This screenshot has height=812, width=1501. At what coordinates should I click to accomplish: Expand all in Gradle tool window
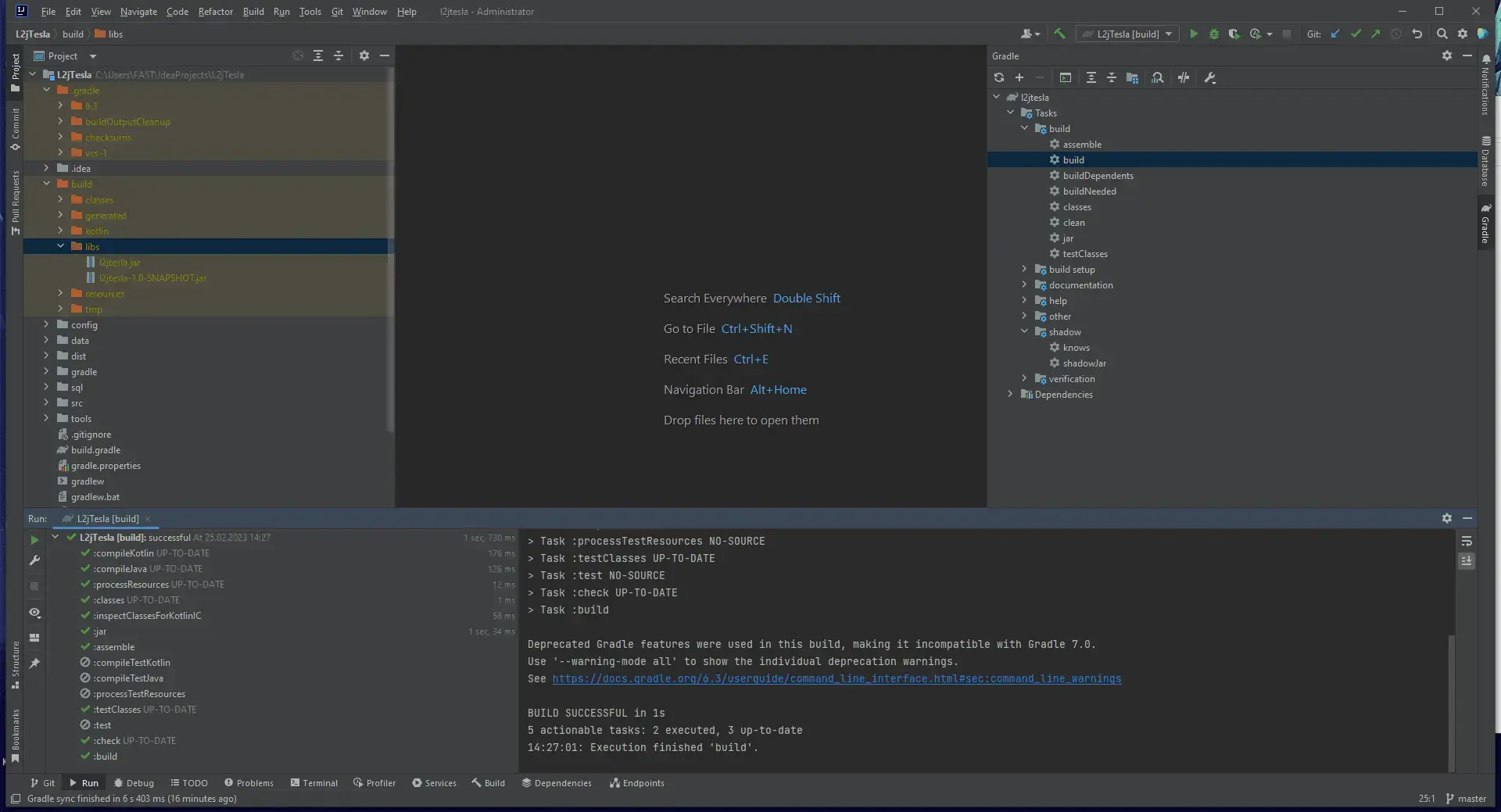[1091, 77]
